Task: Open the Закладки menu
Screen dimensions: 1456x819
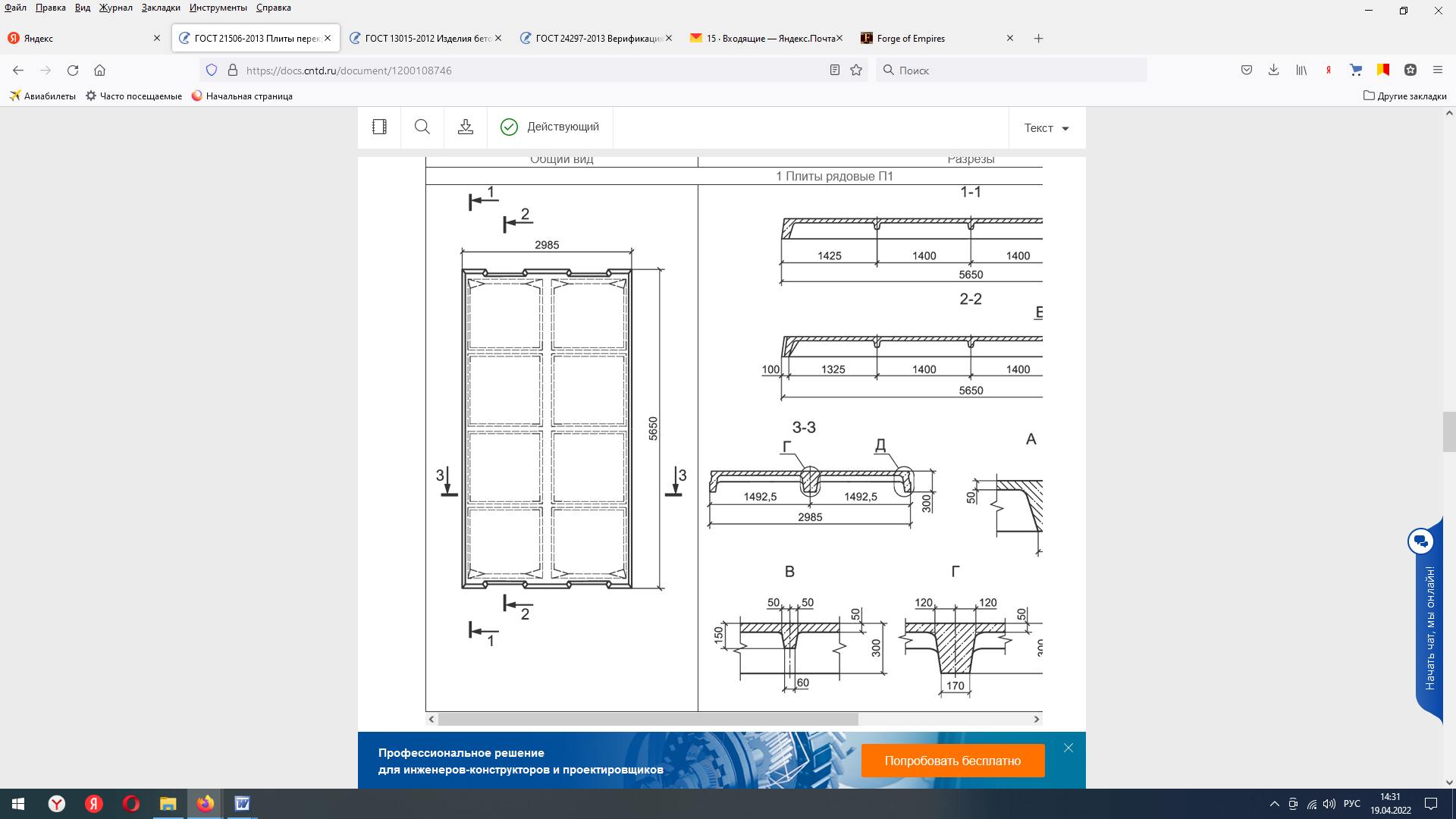Action: pos(161,8)
